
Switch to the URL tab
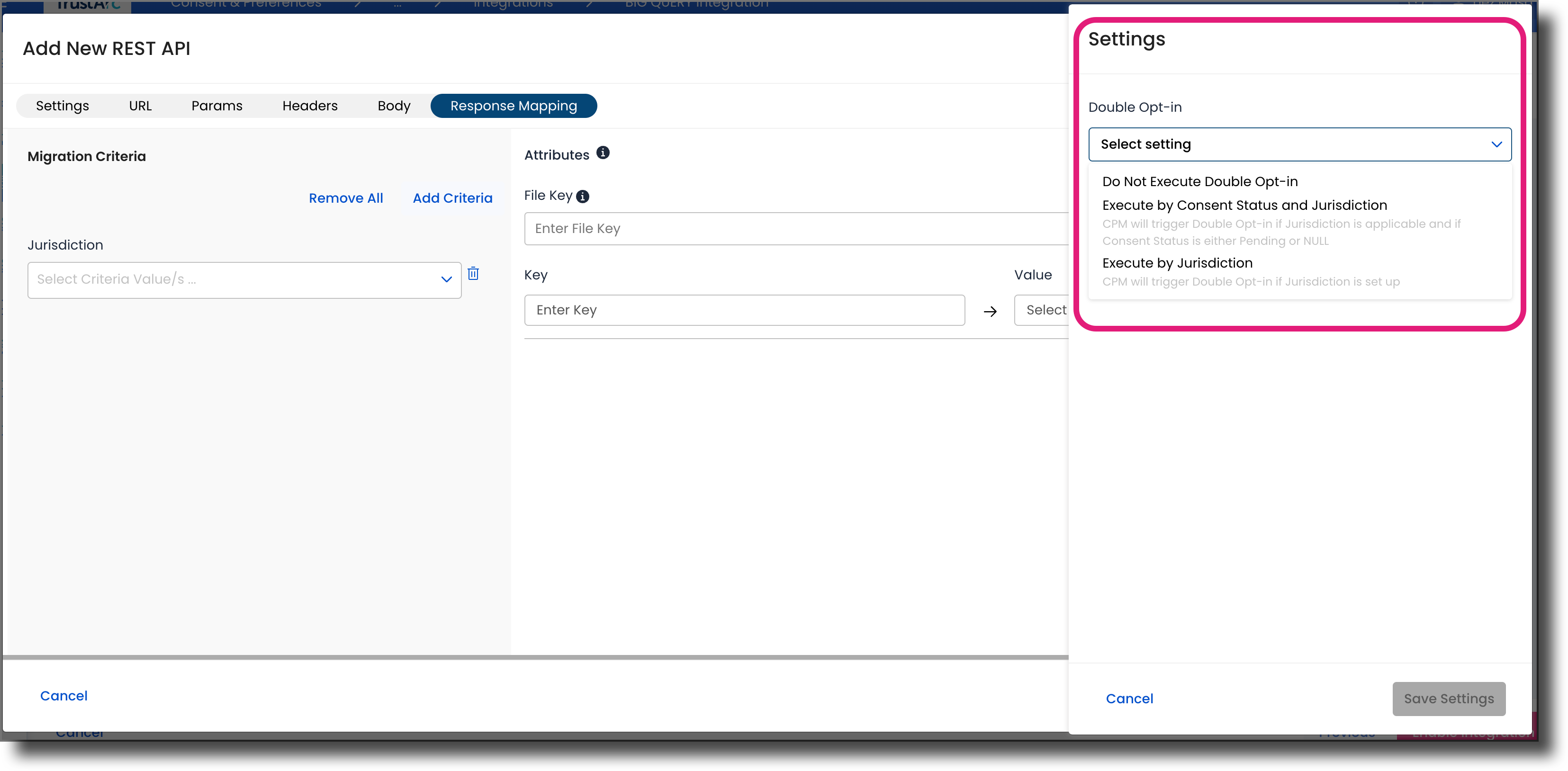(x=140, y=106)
